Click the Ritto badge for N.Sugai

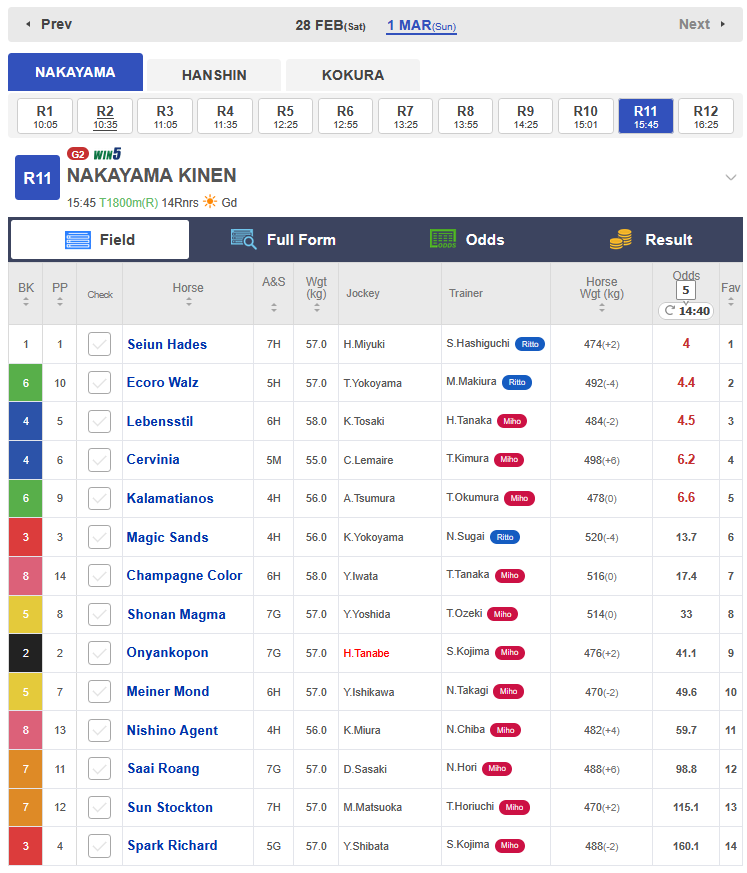point(505,537)
